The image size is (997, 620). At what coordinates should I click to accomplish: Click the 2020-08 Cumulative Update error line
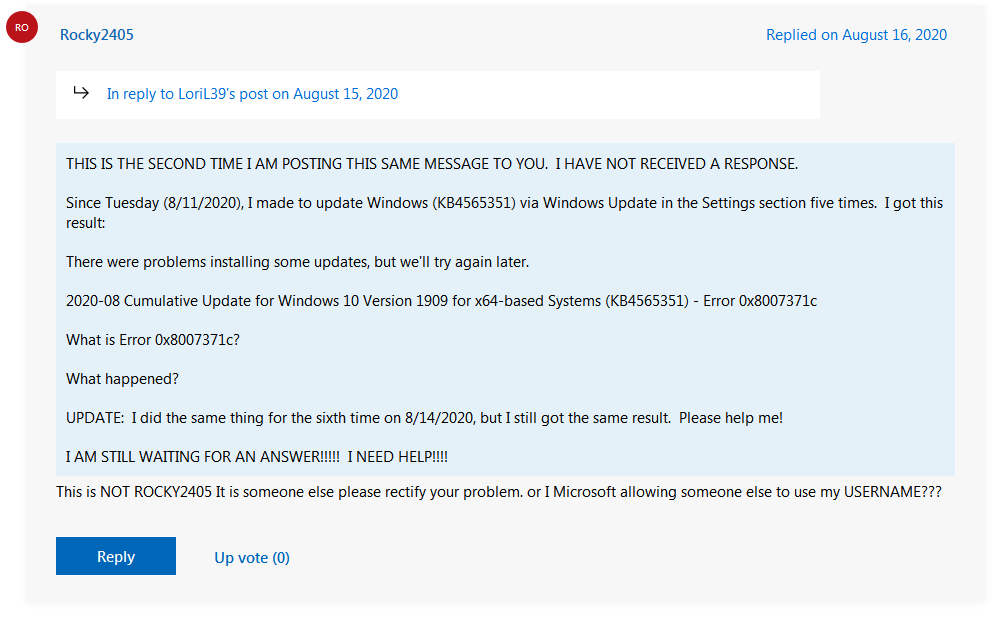(441, 301)
